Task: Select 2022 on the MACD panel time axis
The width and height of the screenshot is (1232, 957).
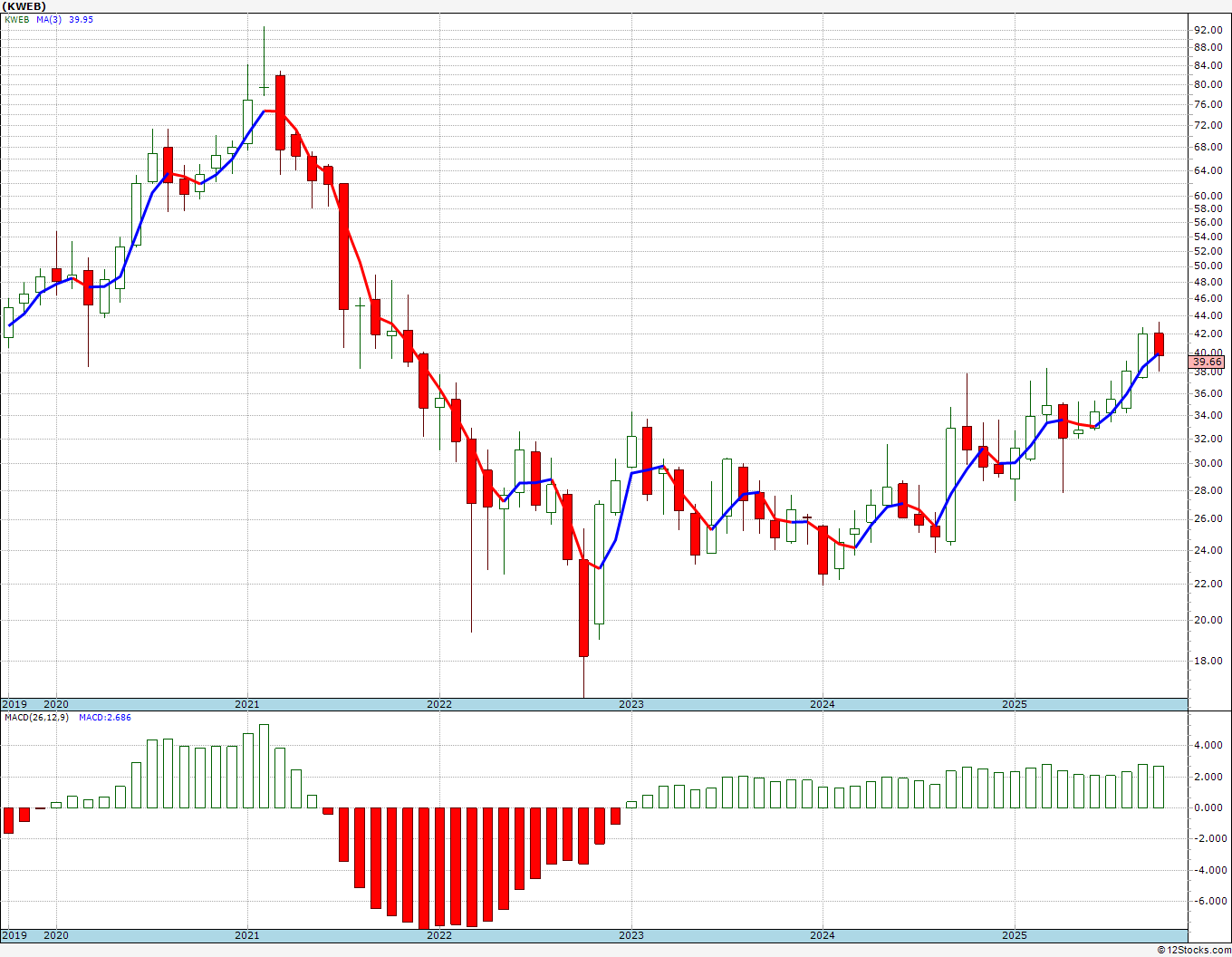Action: pos(439,935)
